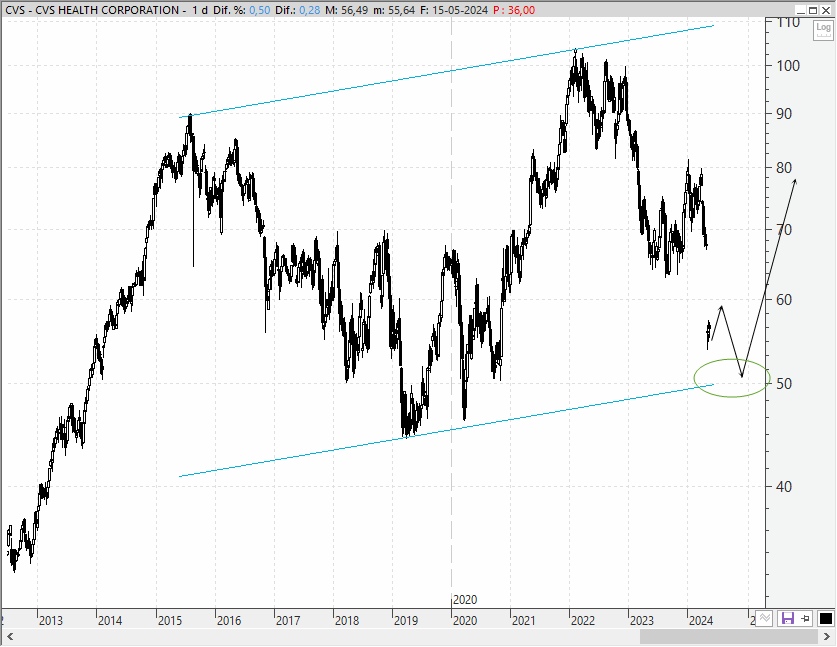Click the 90 price axis label
837x647 pixels.
point(784,113)
